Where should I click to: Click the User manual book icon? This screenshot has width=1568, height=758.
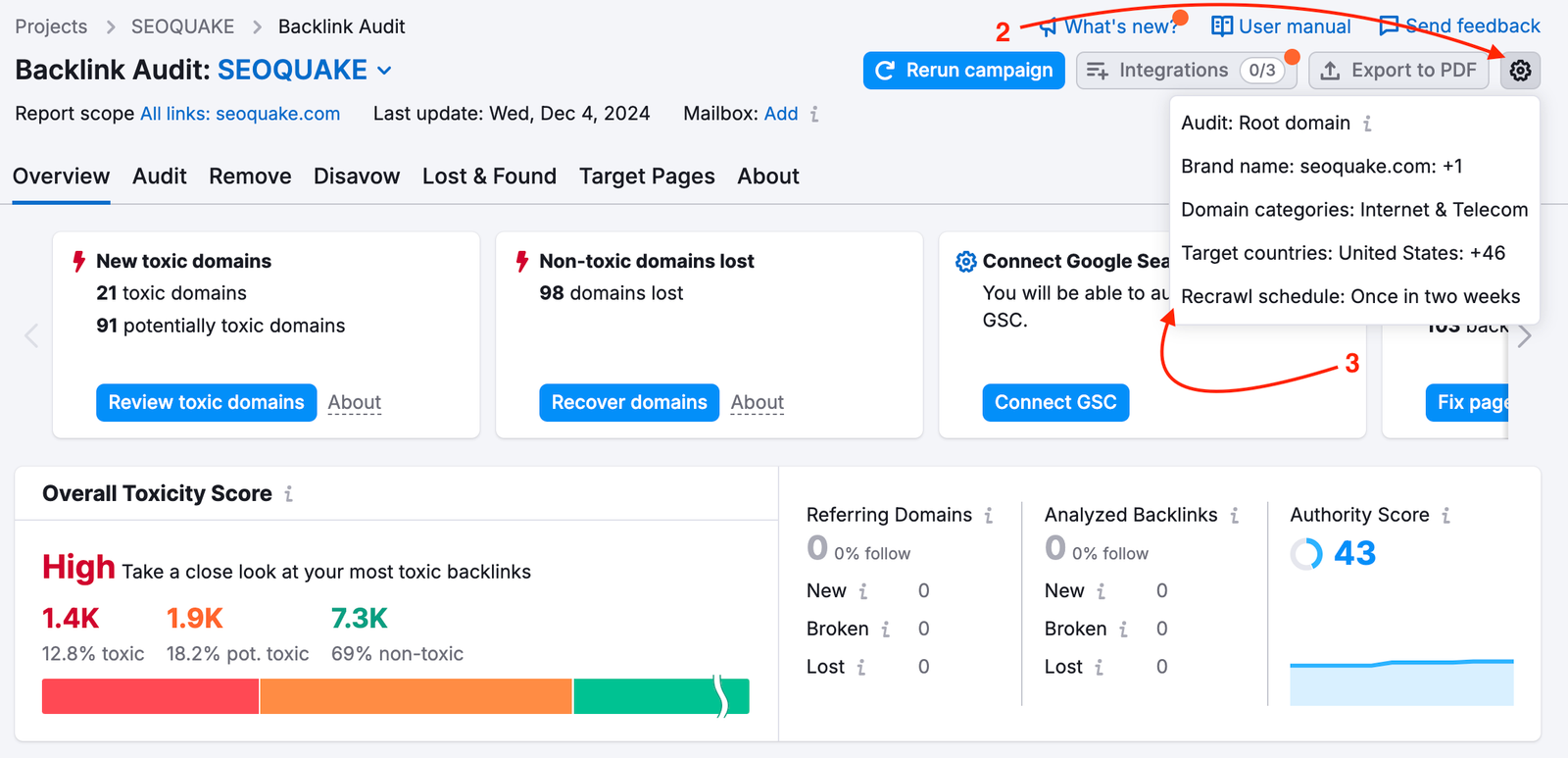click(1221, 26)
